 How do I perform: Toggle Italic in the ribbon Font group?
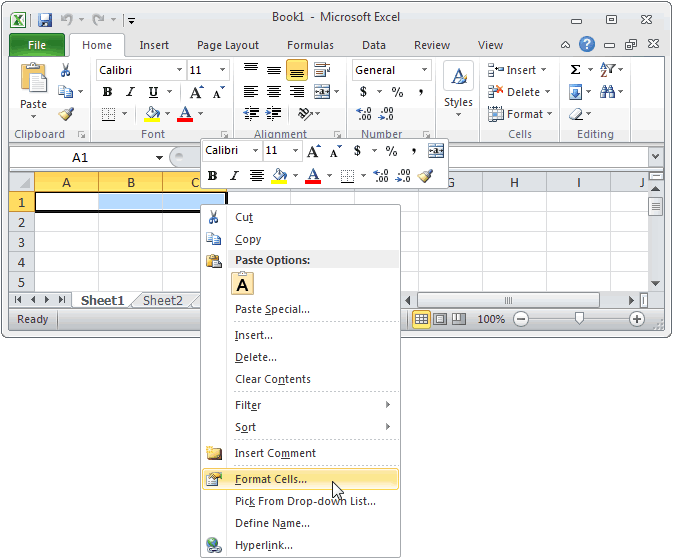pos(130,92)
